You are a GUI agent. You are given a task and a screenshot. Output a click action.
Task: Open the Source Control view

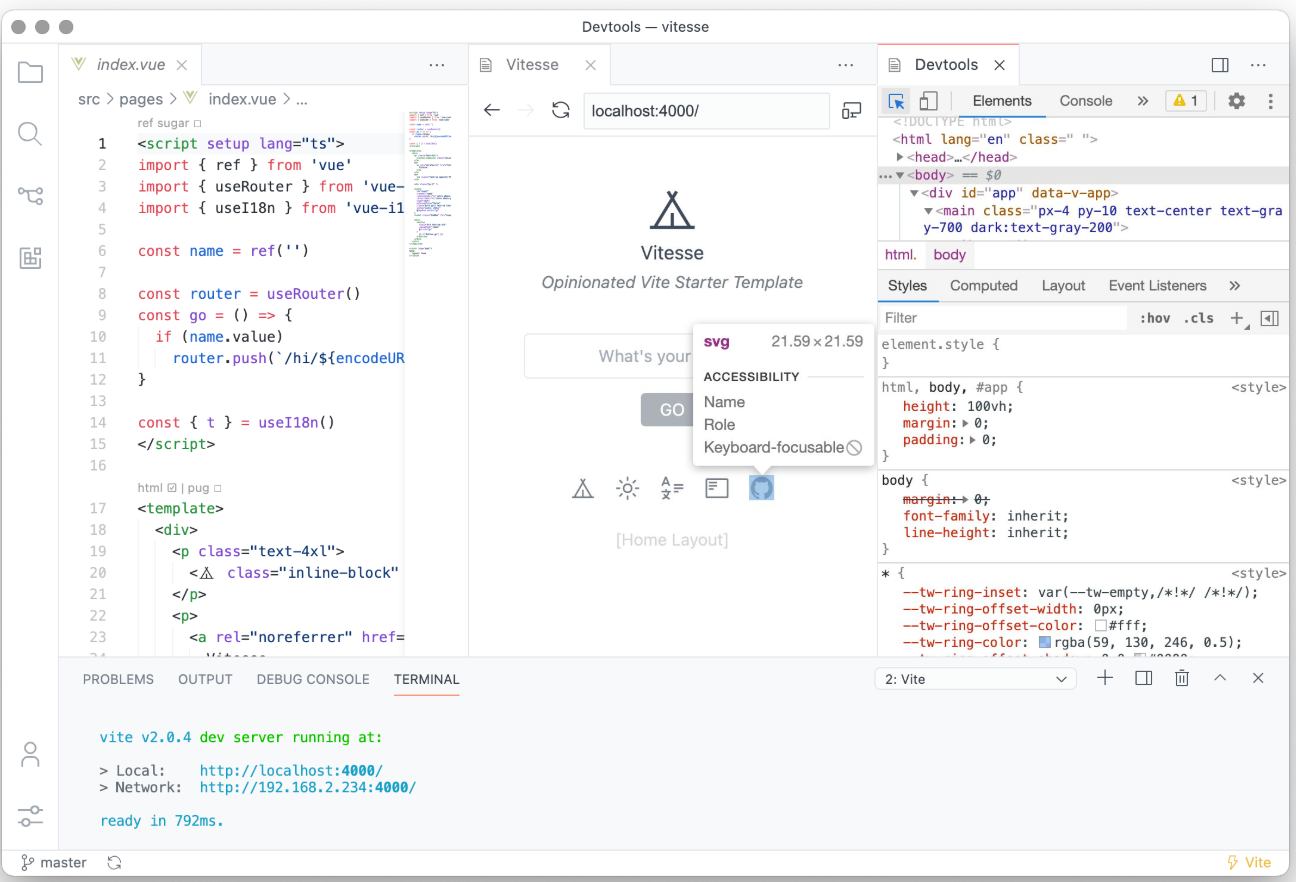[x=31, y=196]
